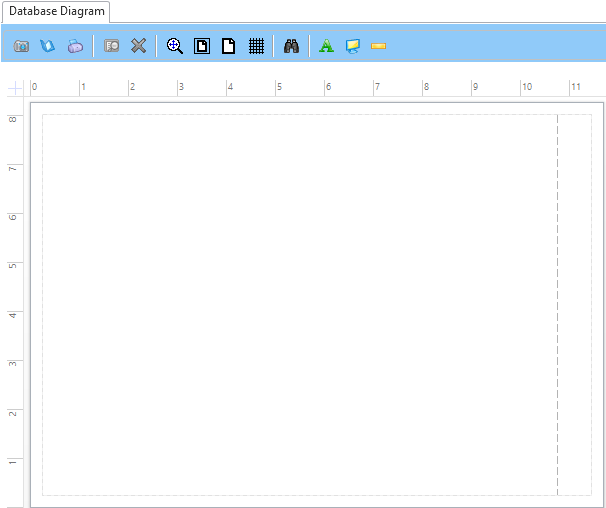Click the vertical ruler at mark 4
606x508 pixels.
tap(13, 315)
